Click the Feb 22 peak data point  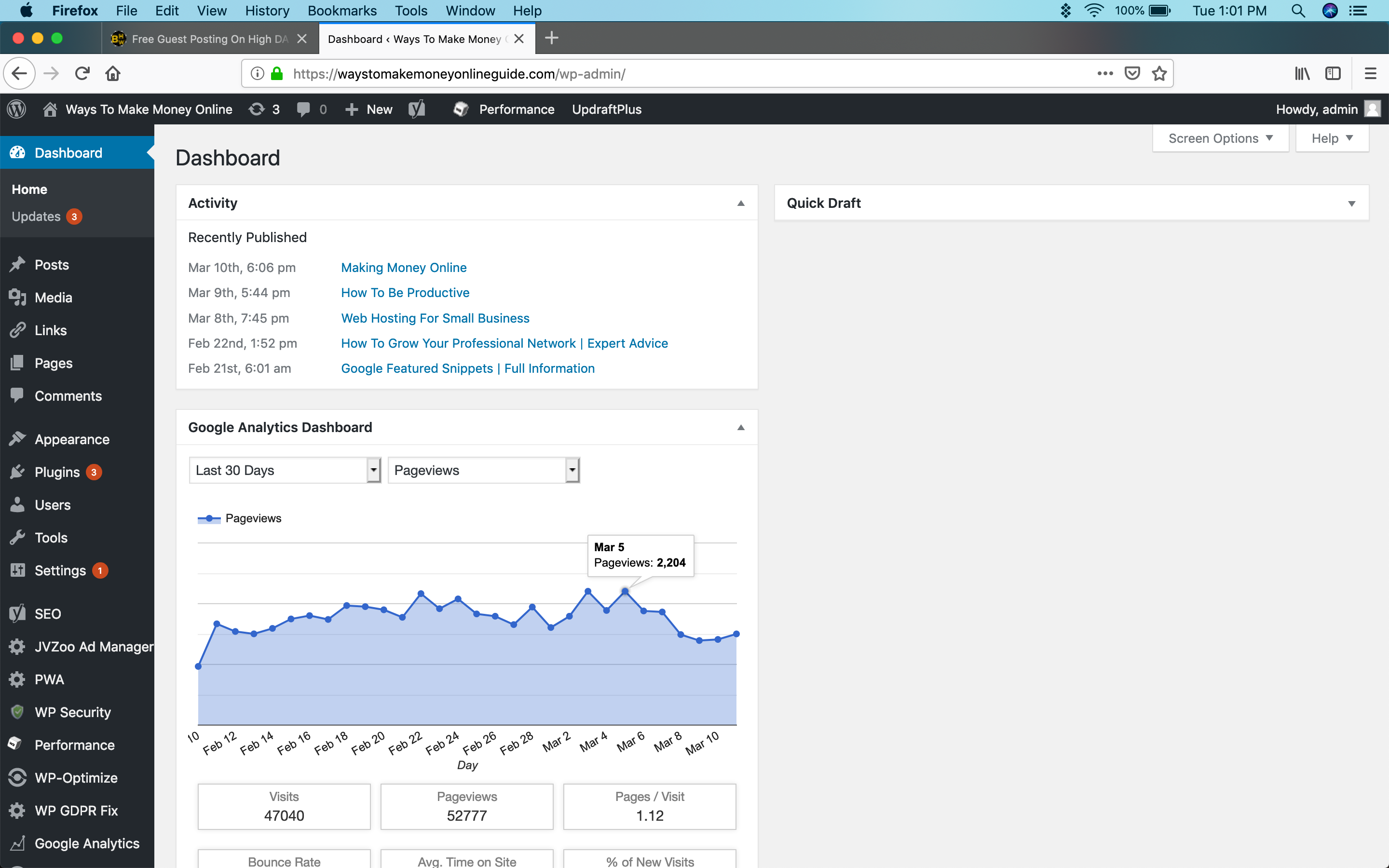pyautogui.click(x=421, y=593)
